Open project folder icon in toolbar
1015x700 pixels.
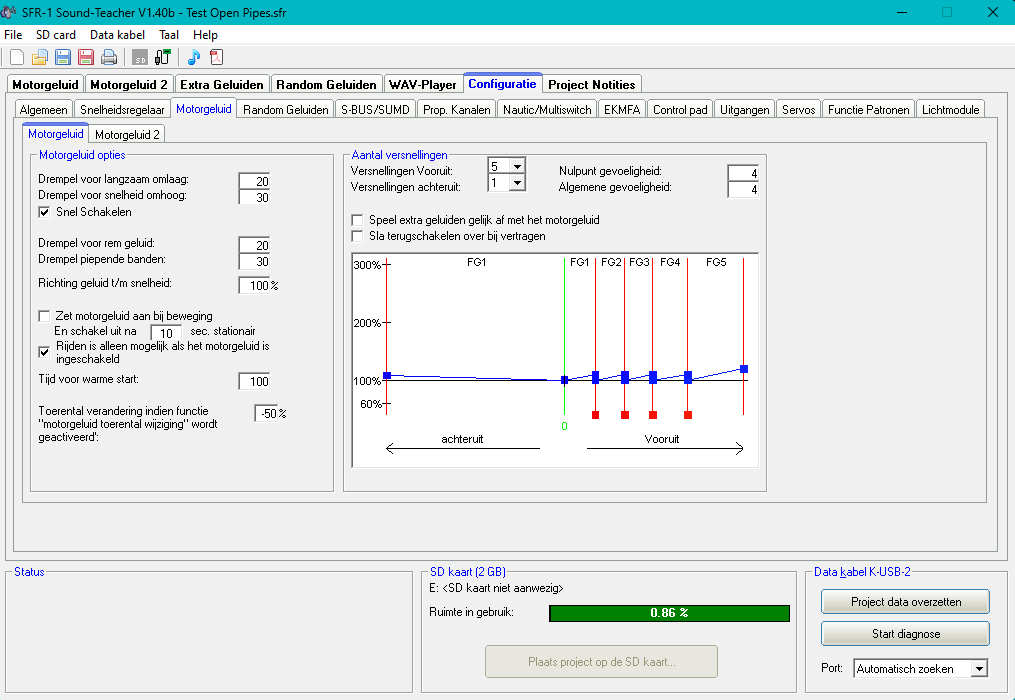click(x=39, y=57)
